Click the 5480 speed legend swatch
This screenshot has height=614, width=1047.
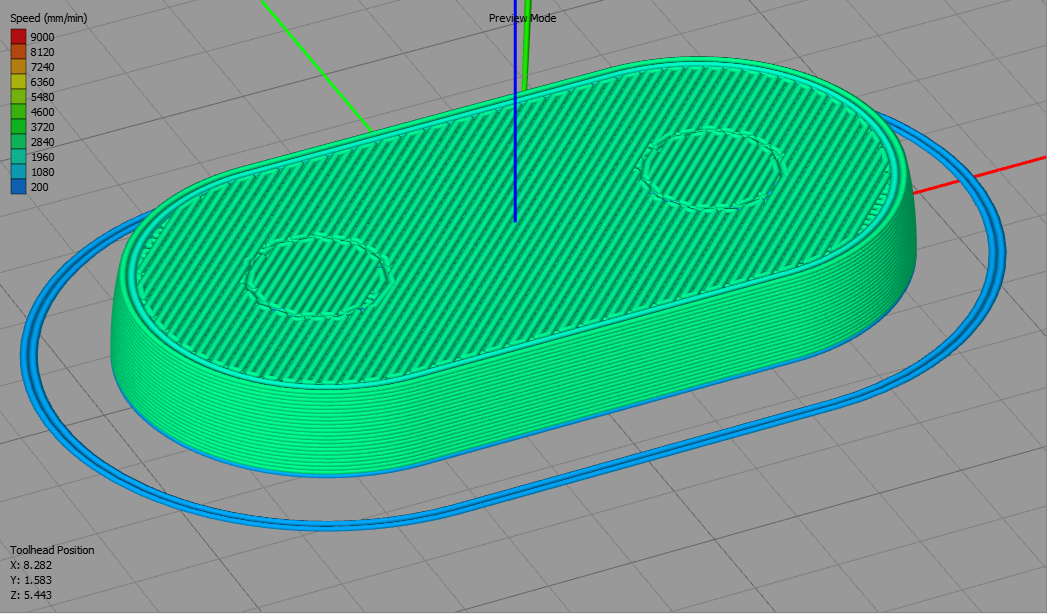point(18,96)
